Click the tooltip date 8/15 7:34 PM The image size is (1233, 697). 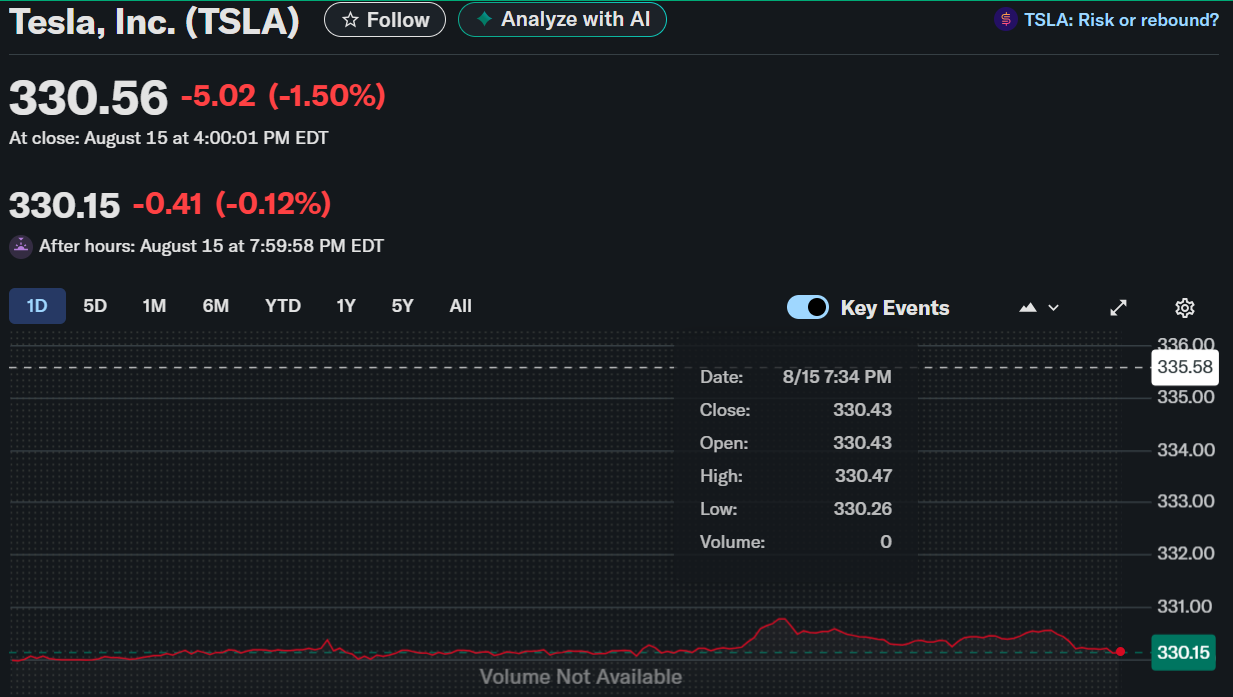pyautogui.click(x=837, y=377)
